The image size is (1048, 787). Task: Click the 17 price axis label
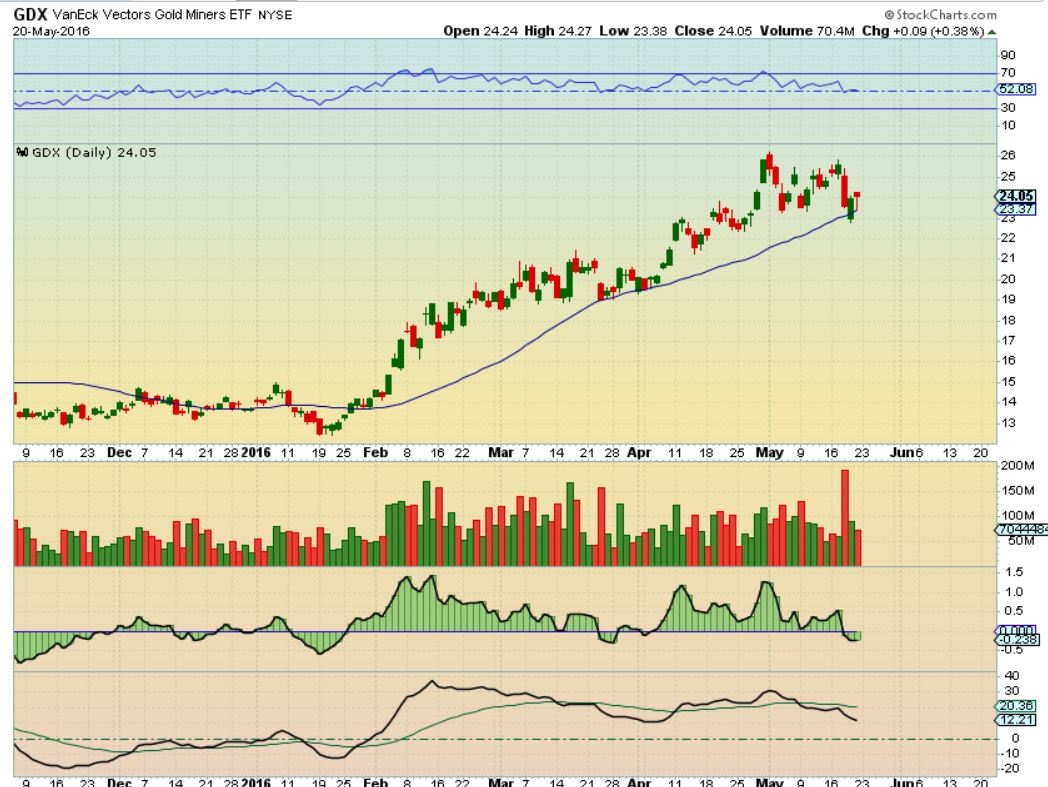[1008, 340]
